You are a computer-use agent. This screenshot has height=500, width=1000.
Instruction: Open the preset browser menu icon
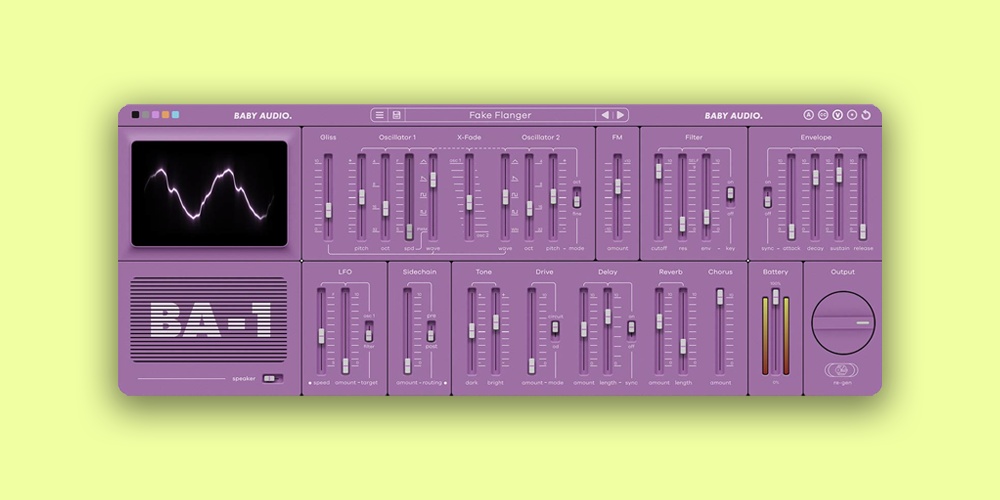380,115
